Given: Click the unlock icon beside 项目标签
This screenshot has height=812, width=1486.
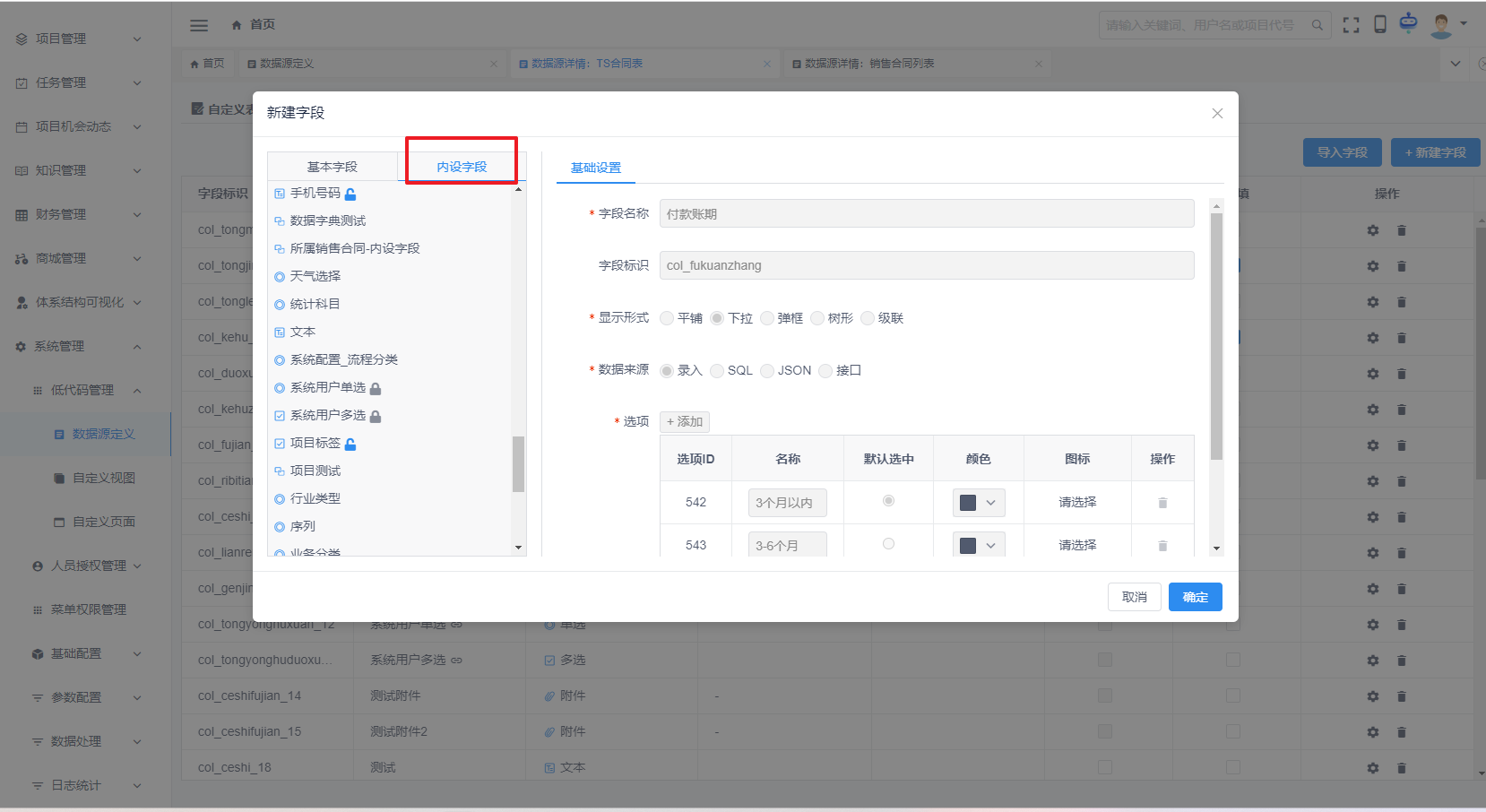Looking at the screenshot, I should tap(350, 444).
